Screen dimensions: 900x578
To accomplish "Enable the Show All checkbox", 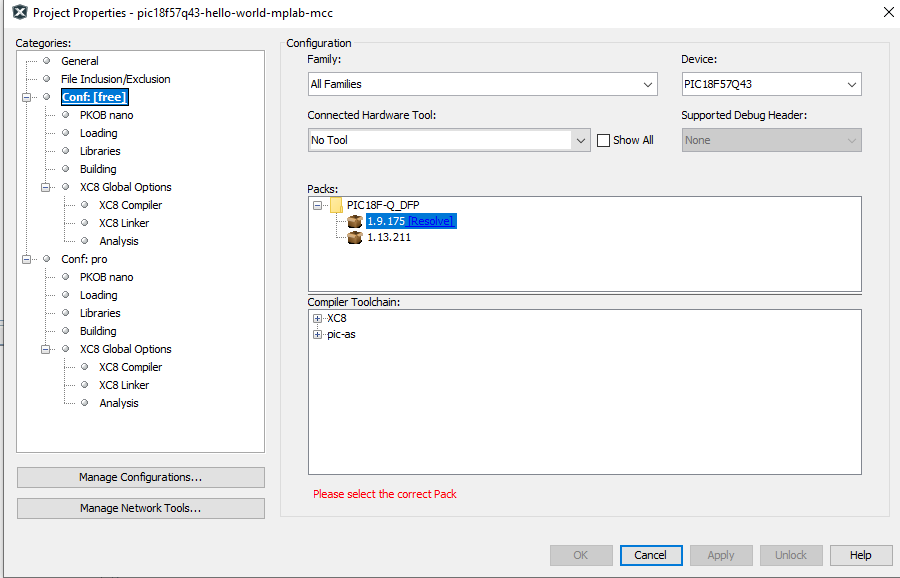I will click(x=603, y=141).
